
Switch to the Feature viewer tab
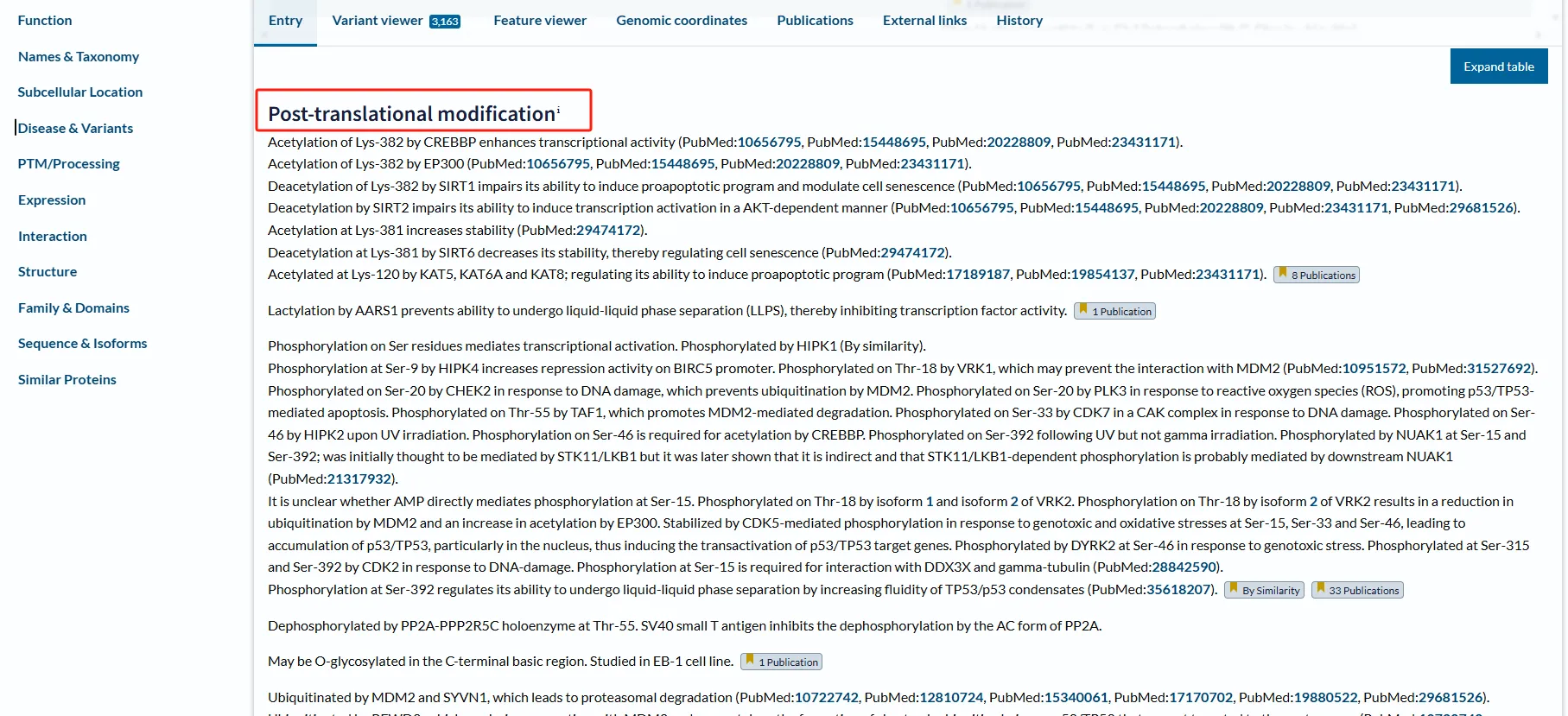pos(539,21)
